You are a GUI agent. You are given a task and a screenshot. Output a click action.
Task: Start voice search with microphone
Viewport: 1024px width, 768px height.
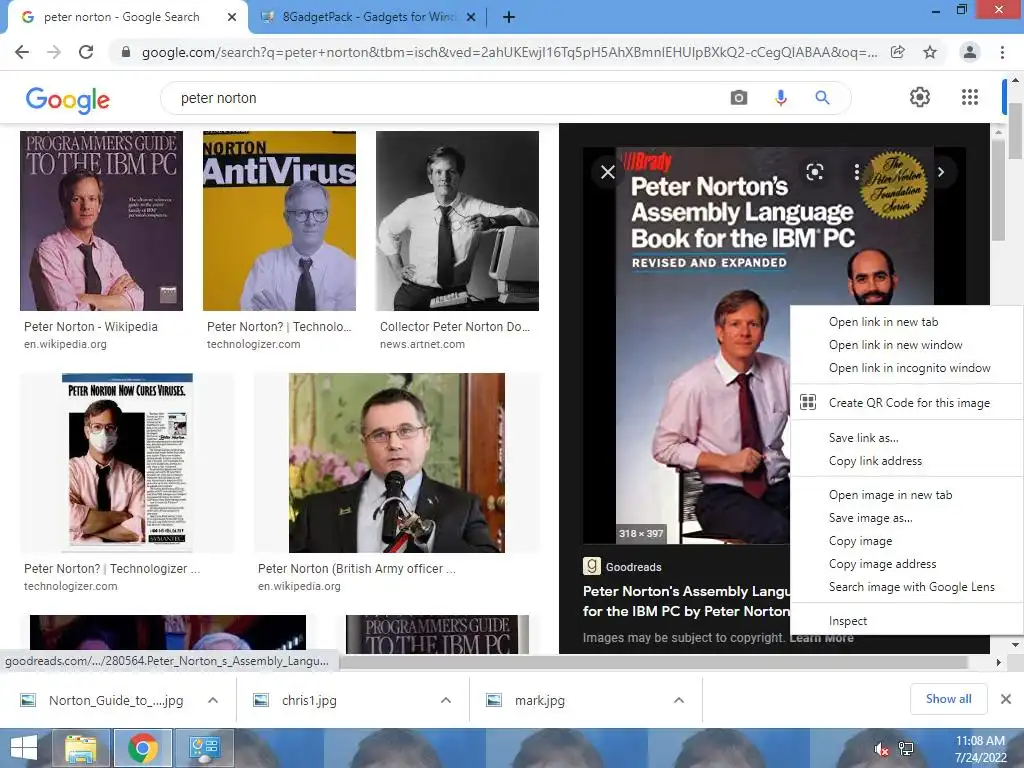pos(780,98)
